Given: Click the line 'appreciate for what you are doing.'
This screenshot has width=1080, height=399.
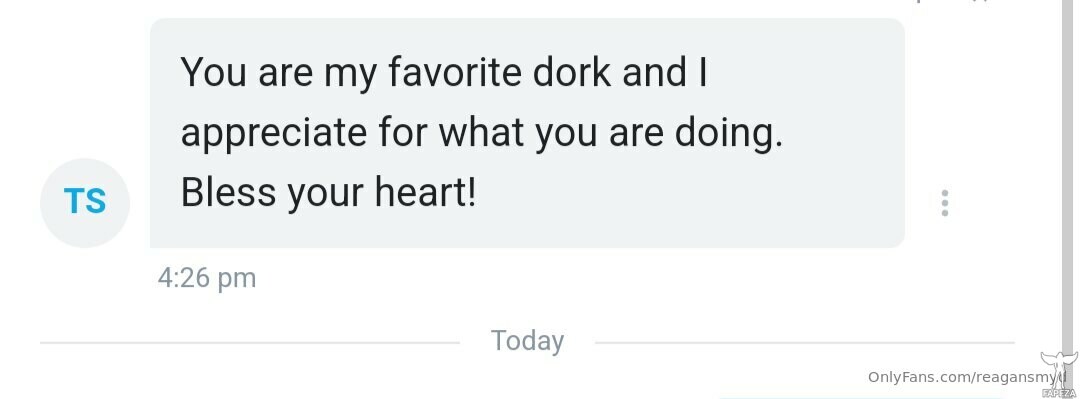Looking at the screenshot, I should pyautogui.click(x=481, y=133).
